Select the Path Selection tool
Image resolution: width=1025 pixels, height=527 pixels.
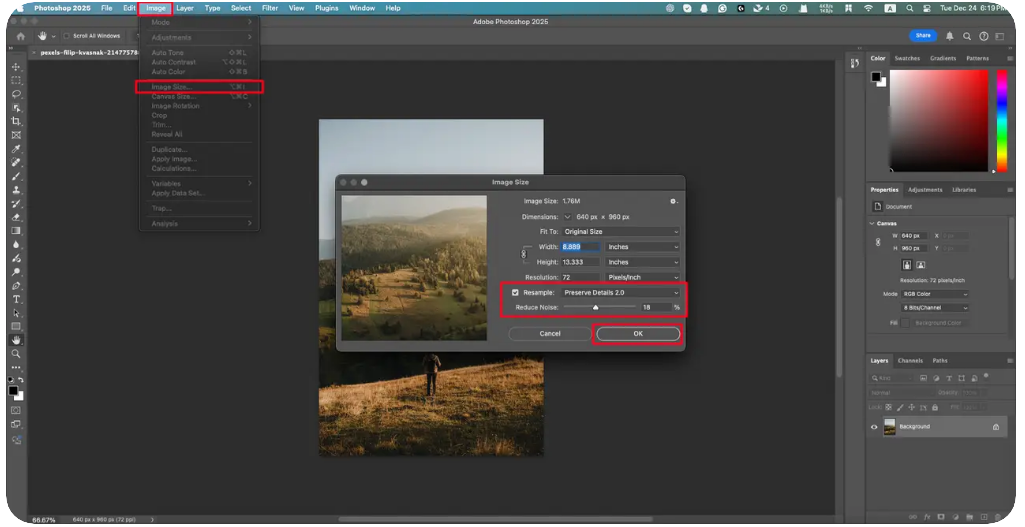coord(16,313)
